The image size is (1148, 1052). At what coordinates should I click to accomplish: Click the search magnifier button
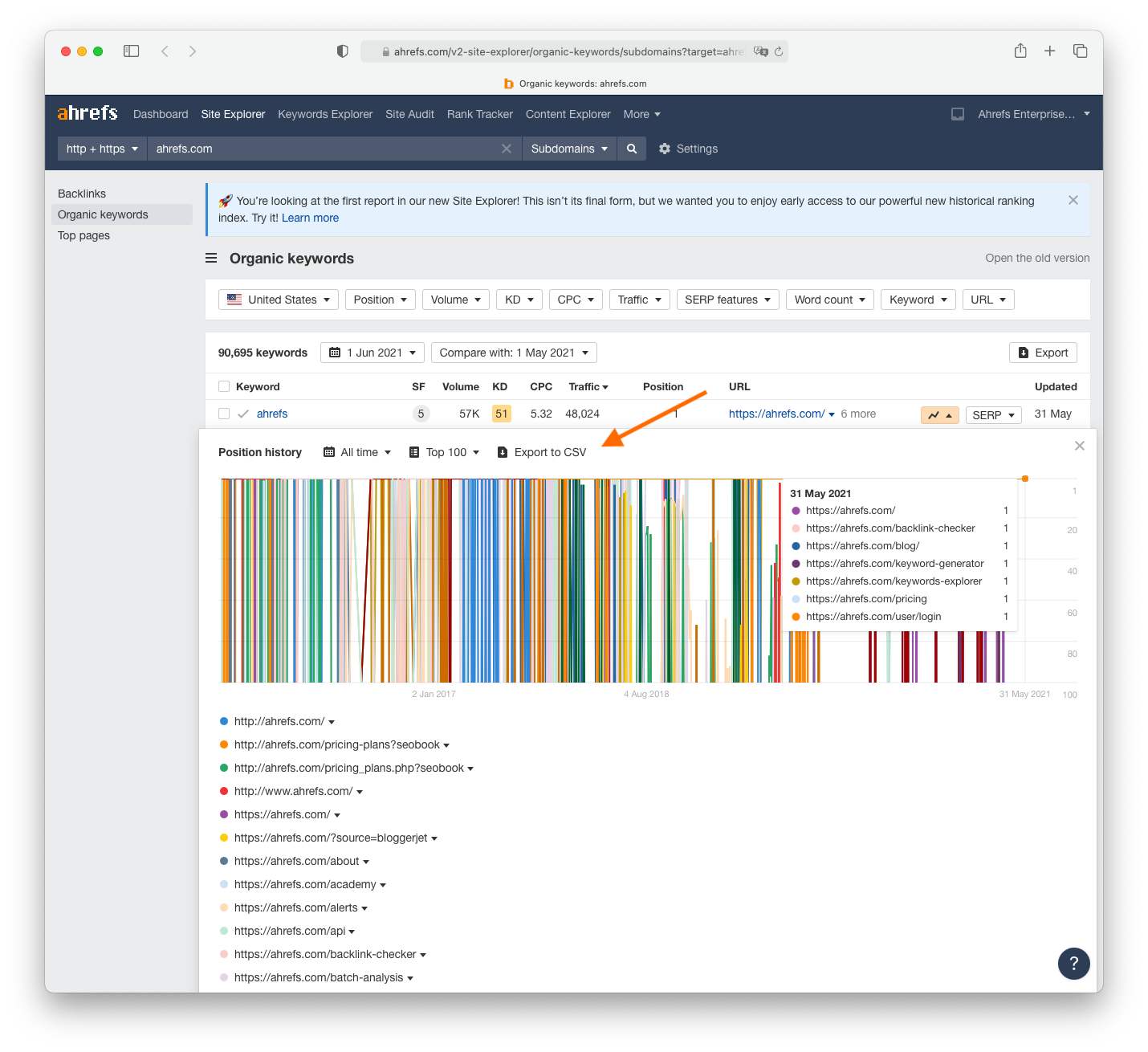(632, 149)
